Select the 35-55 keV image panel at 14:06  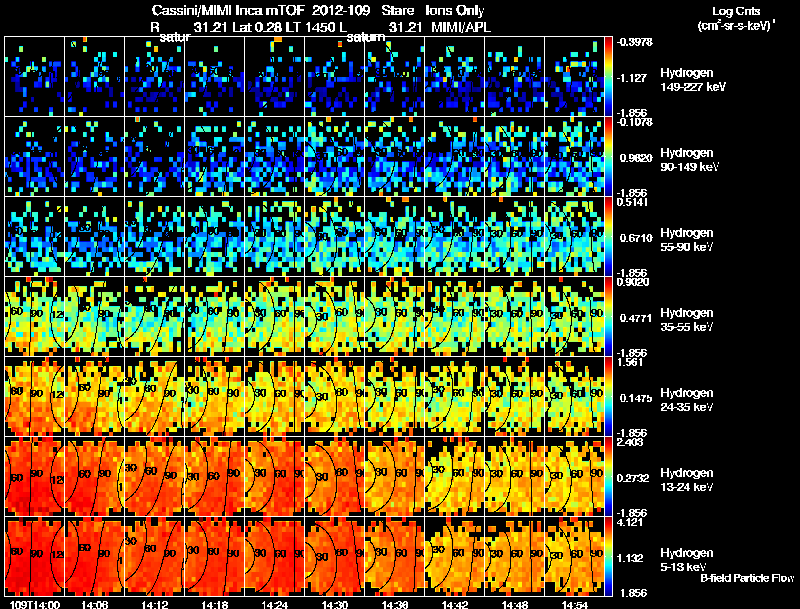(x=94, y=316)
